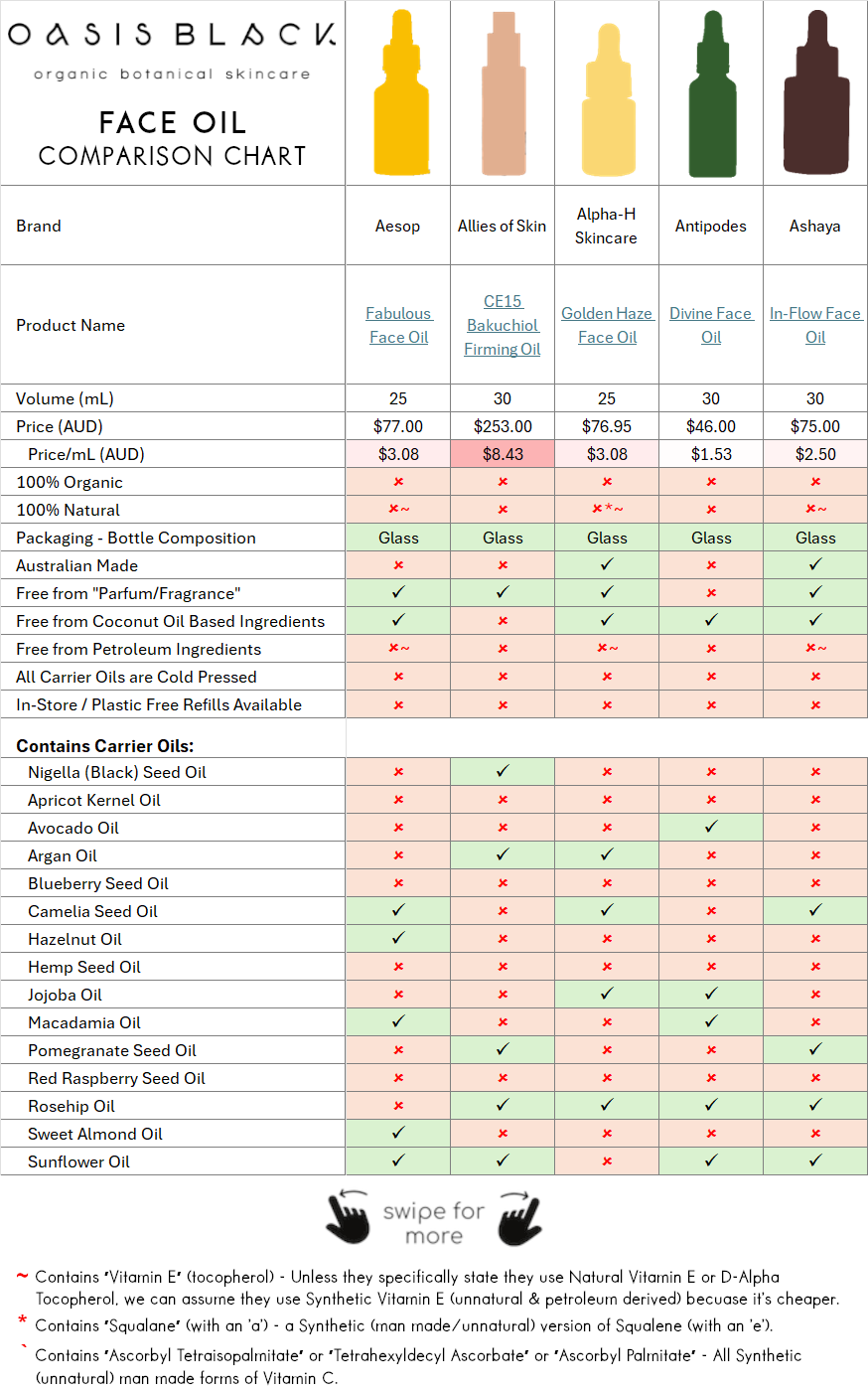
Task: Click the Aesop yellow bottle image
Action: coord(402,92)
